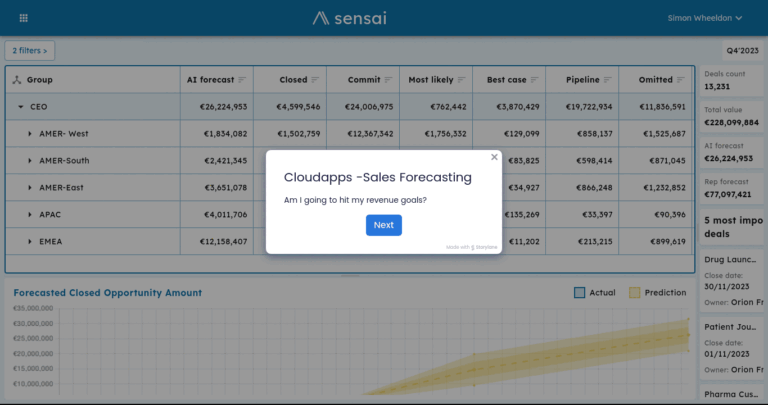Sort by Pipeline column icon
Image resolution: width=768 pixels, height=405 pixels.
coord(607,80)
